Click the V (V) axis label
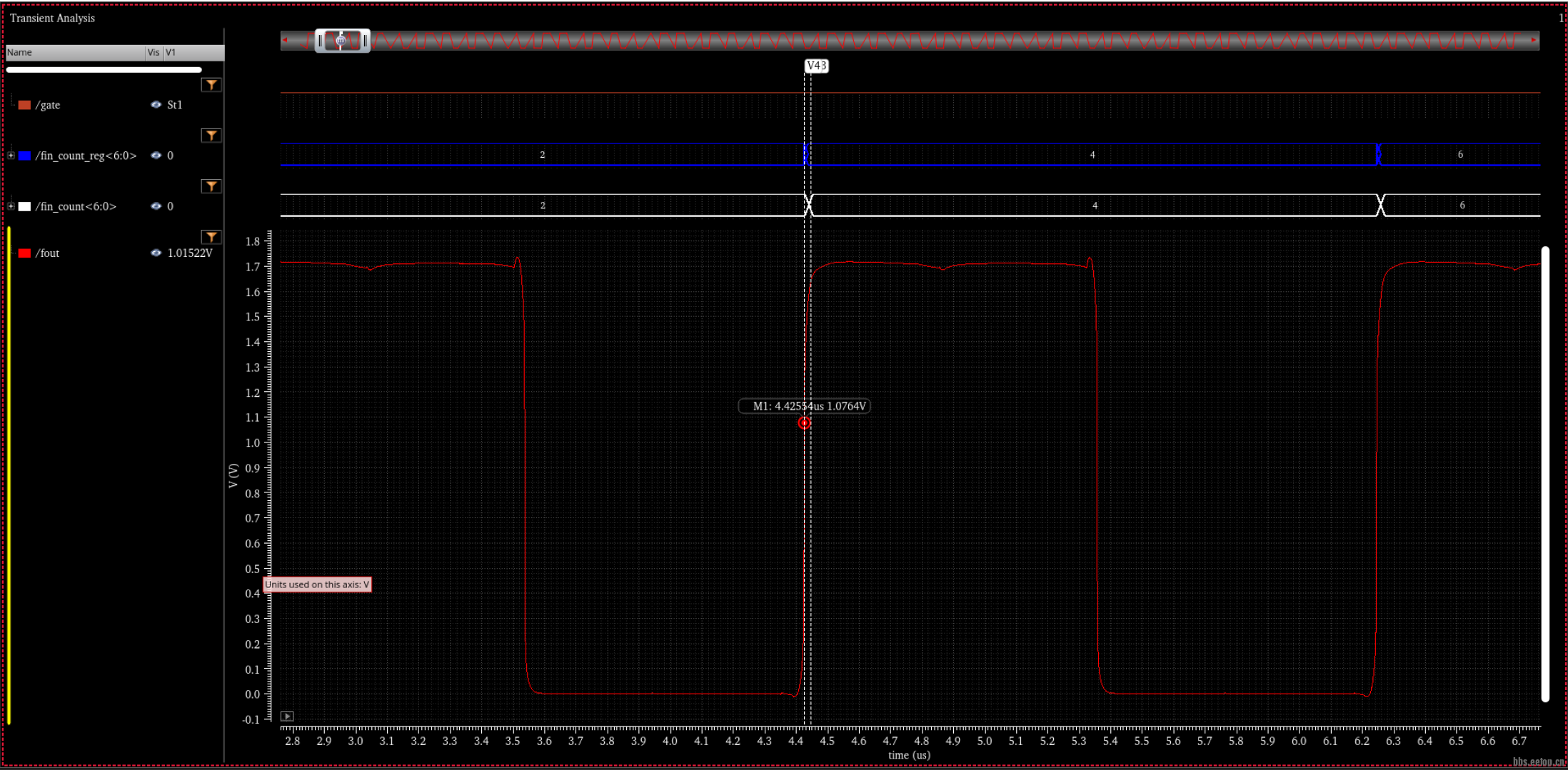Screen dimensions: 1568x770 233,475
